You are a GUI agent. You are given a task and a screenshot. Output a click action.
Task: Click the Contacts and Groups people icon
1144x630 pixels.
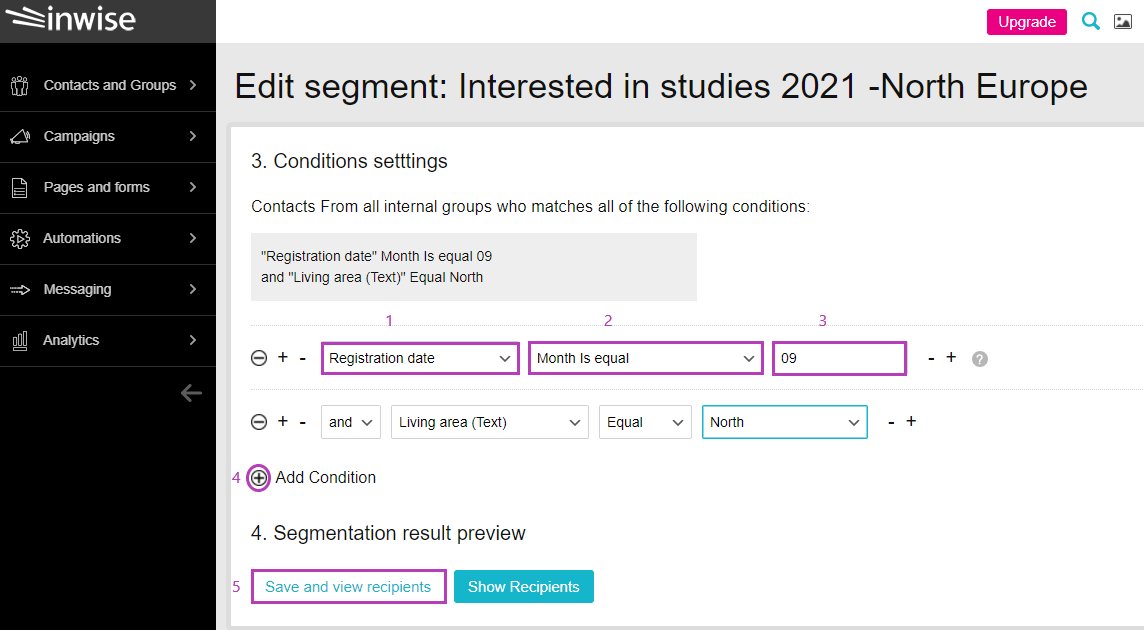click(x=19, y=85)
